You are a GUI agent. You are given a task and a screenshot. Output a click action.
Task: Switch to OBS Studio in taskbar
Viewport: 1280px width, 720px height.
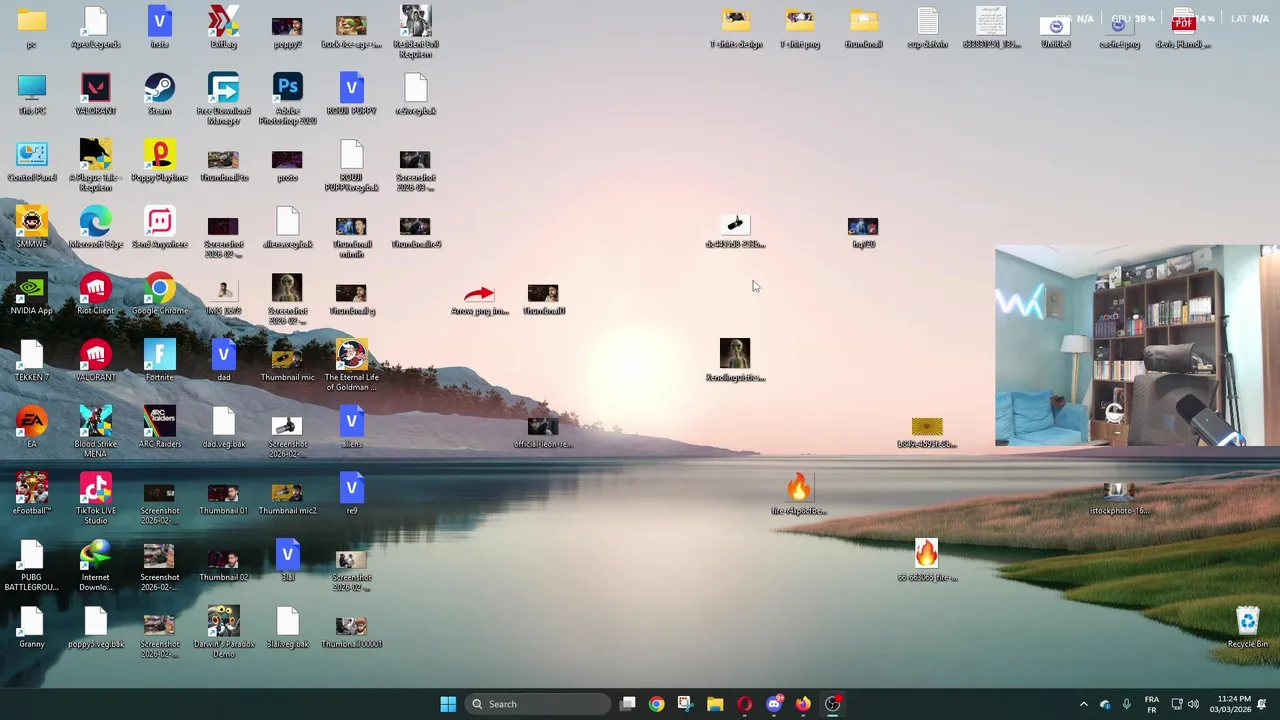pyautogui.click(x=832, y=704)
